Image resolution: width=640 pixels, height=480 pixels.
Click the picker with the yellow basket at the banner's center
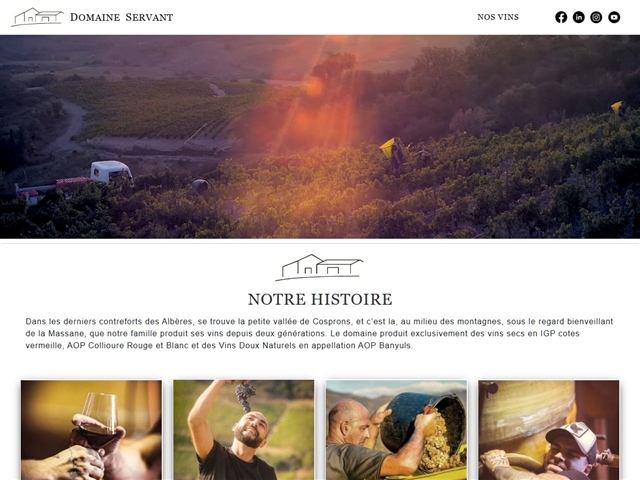pyautogui.click(x=393, y=153)
